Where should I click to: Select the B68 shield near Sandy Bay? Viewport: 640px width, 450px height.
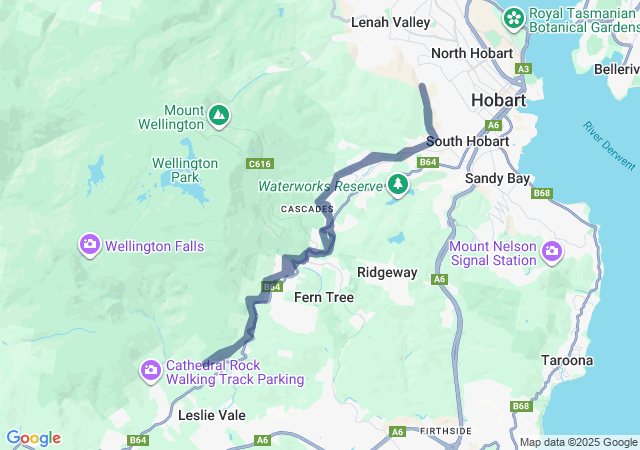point(542,193)
